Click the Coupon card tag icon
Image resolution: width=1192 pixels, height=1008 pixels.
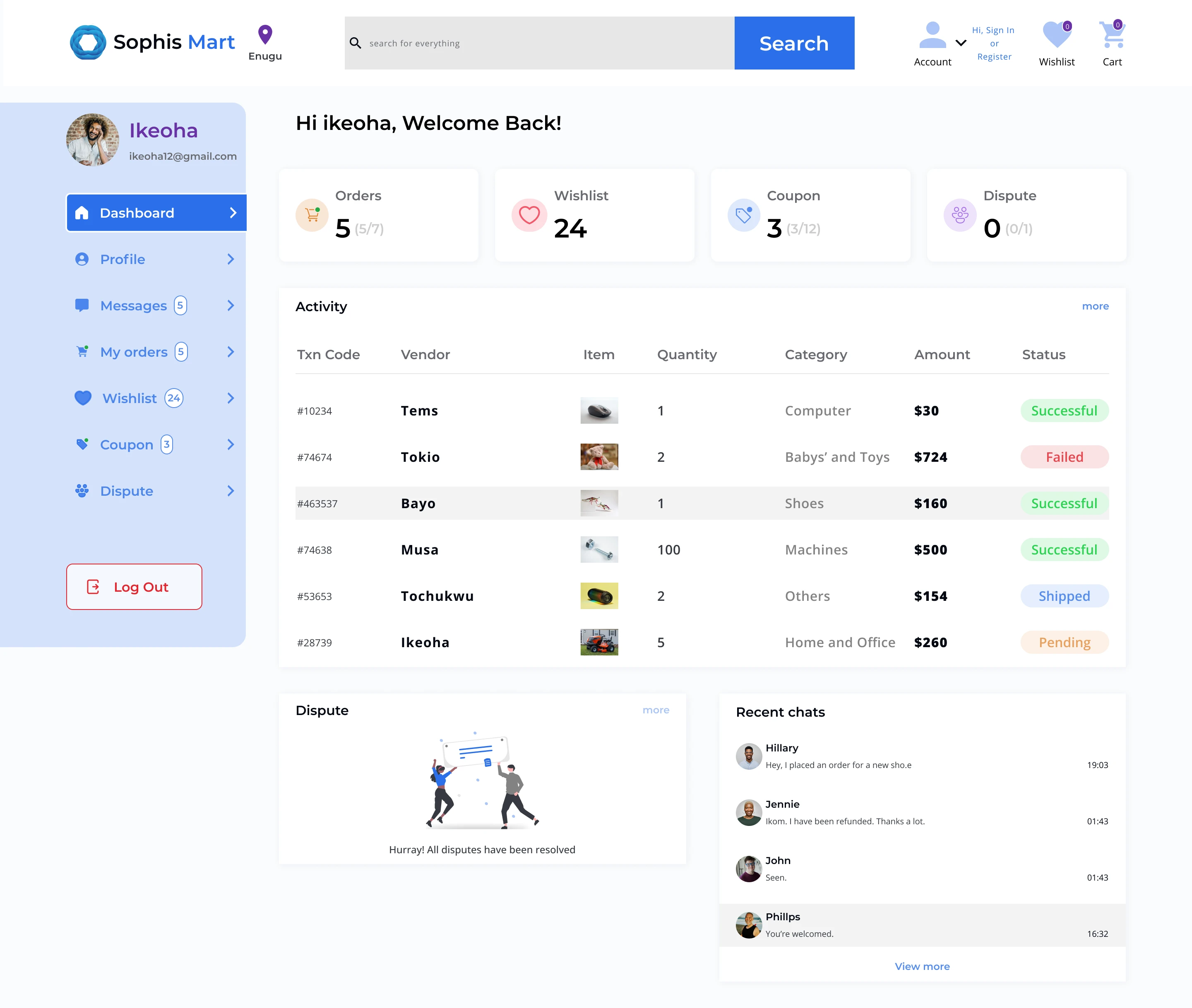(743, 216)
